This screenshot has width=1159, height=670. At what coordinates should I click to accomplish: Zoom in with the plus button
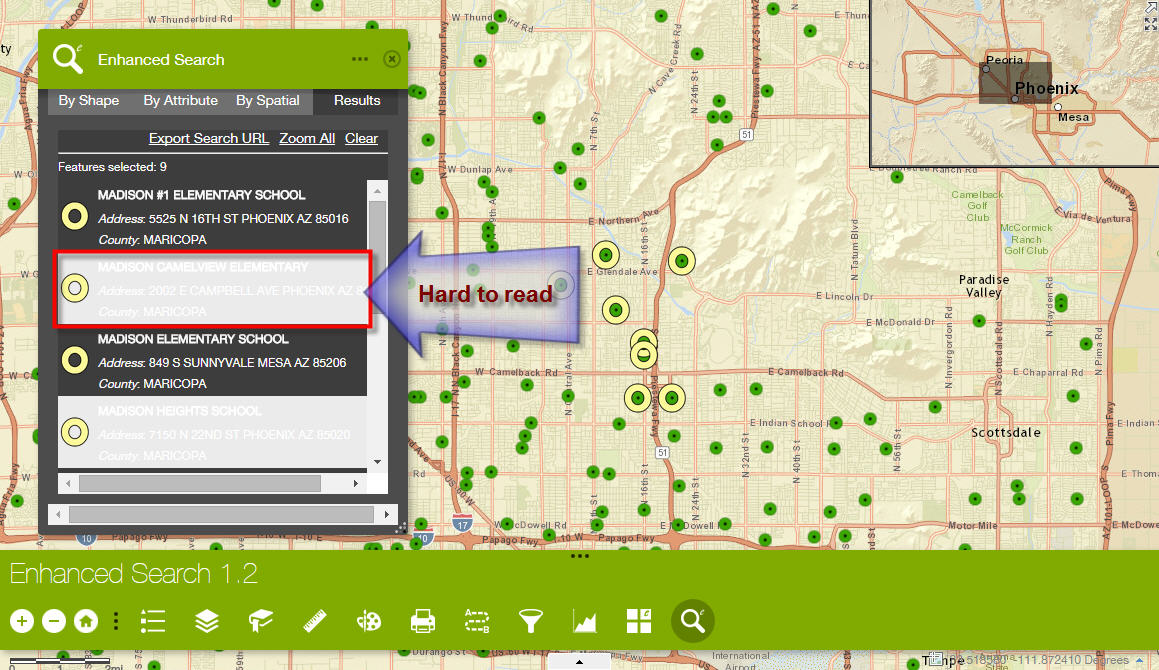tap(21, 621)
